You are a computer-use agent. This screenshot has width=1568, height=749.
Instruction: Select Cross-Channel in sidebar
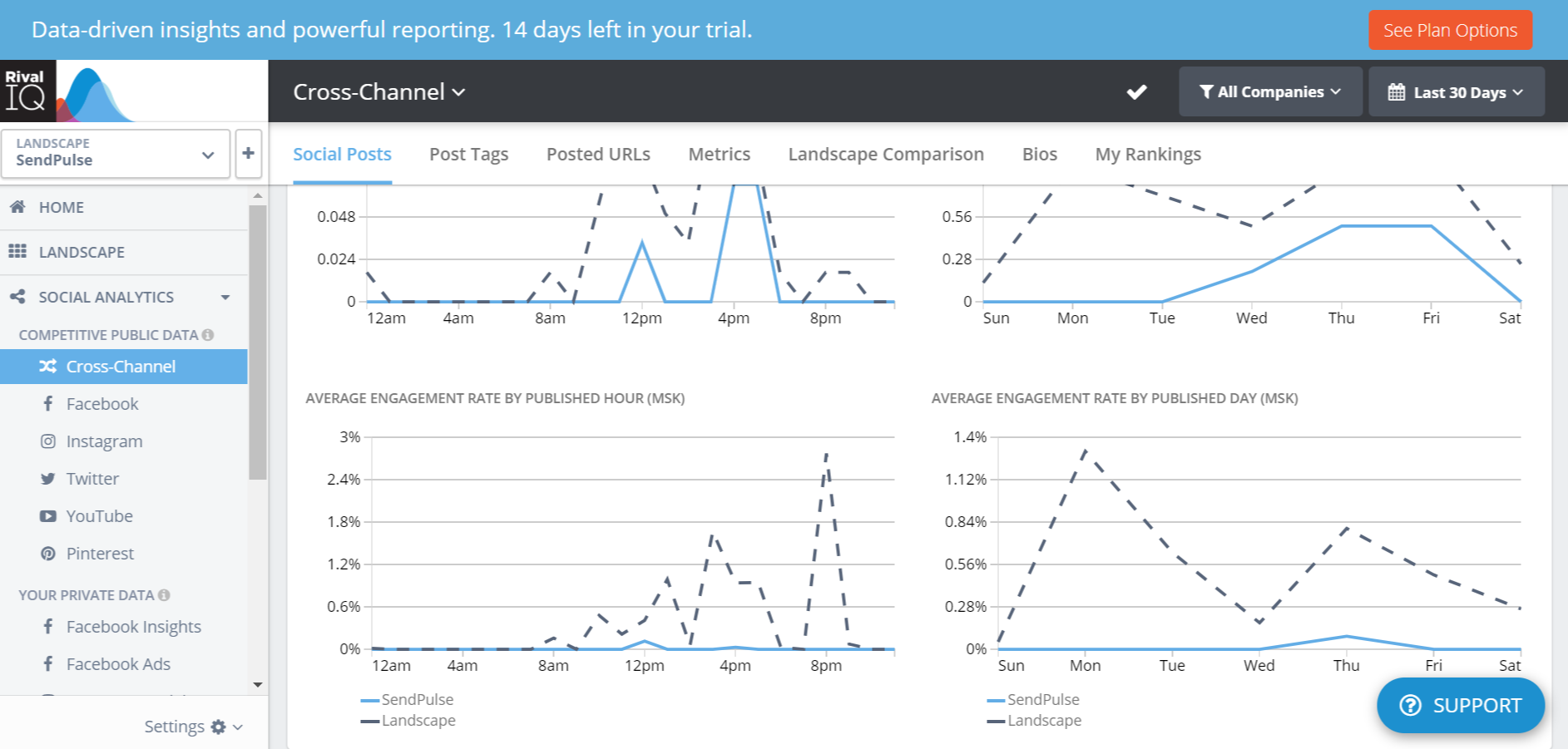(x=124, y=367)
